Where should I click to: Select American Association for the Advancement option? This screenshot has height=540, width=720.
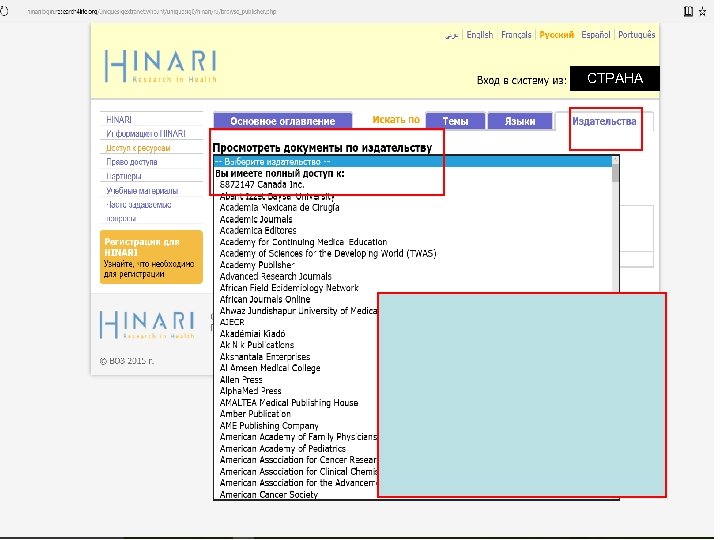(298, 483)
